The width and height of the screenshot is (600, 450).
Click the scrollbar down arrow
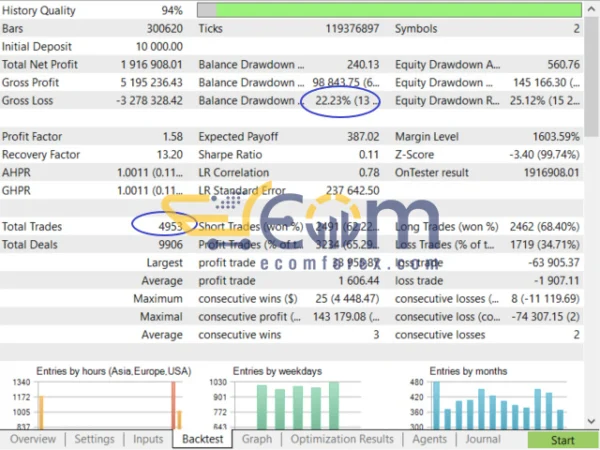592,421
